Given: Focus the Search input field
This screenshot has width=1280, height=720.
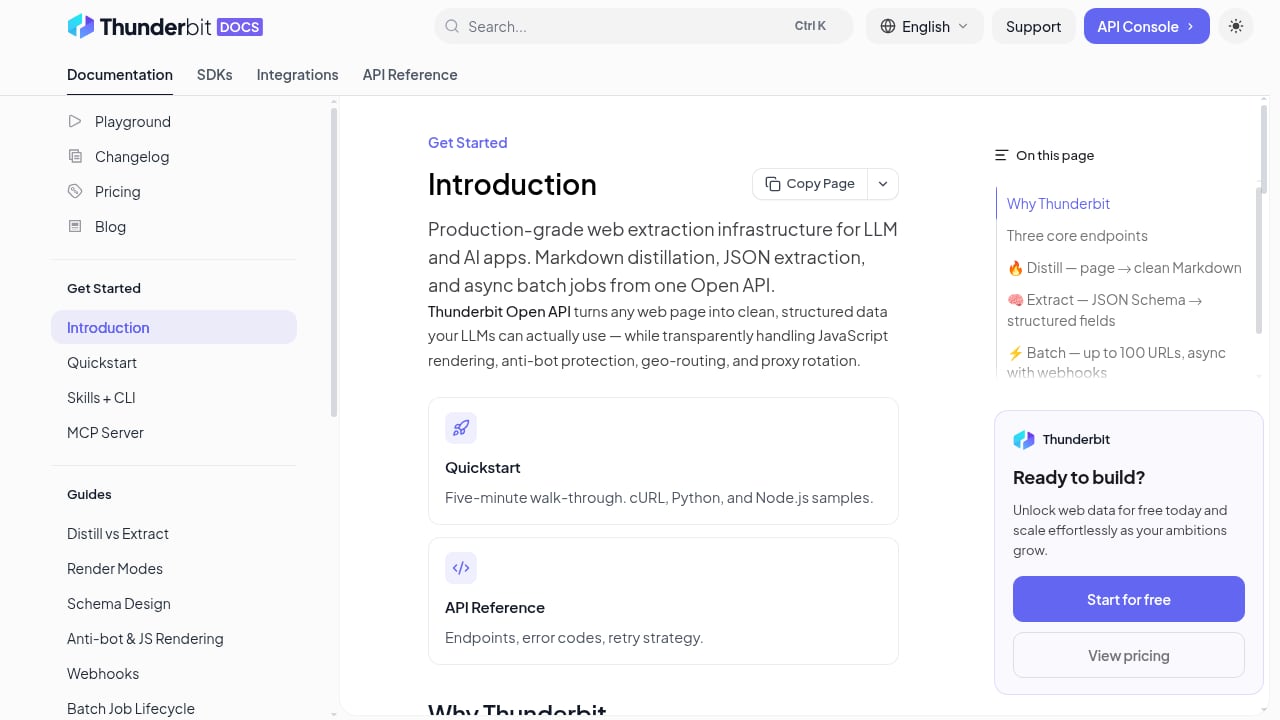Looking at the screenshot, I should pos(644,26).
